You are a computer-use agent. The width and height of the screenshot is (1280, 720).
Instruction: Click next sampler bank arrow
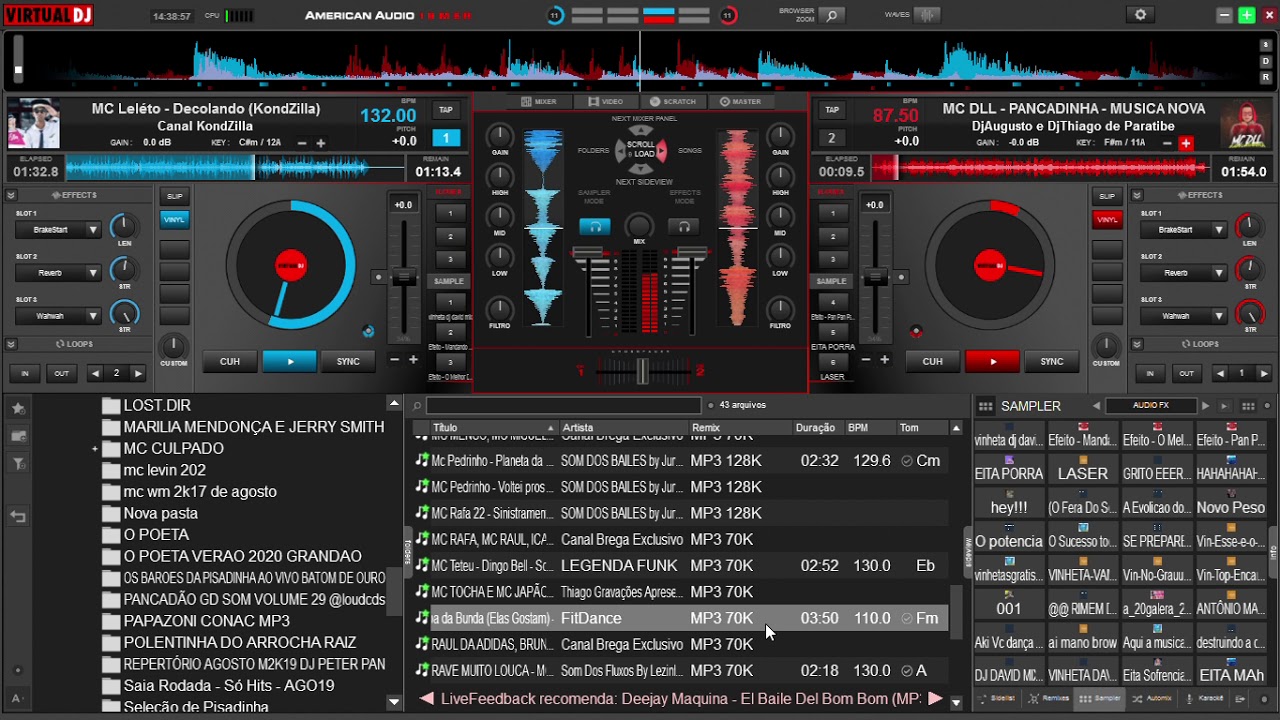click(1205, 405)
